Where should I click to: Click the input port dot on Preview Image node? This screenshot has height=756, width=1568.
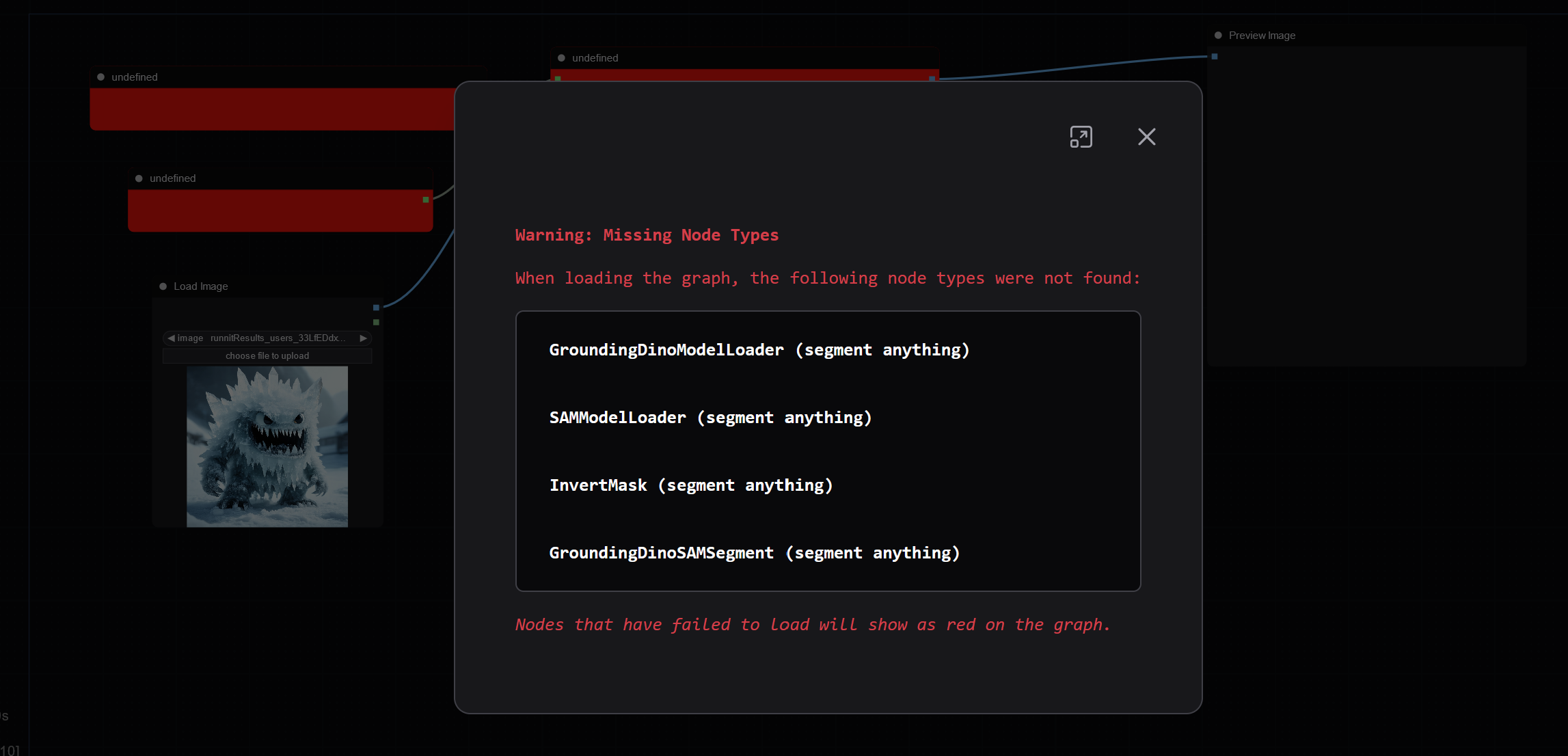click(1215, 57)
